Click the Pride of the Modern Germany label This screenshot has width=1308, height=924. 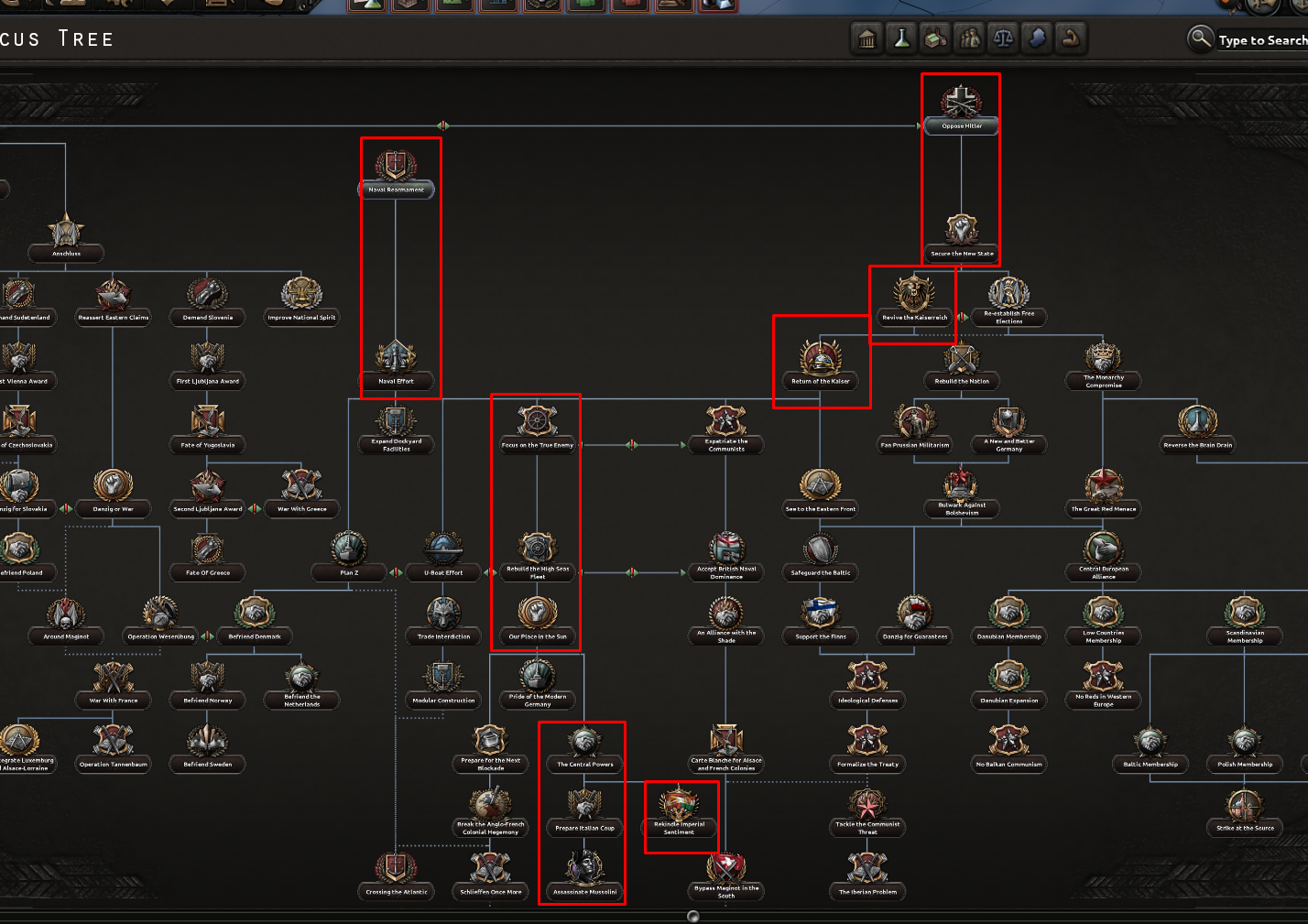pos(538,701)
